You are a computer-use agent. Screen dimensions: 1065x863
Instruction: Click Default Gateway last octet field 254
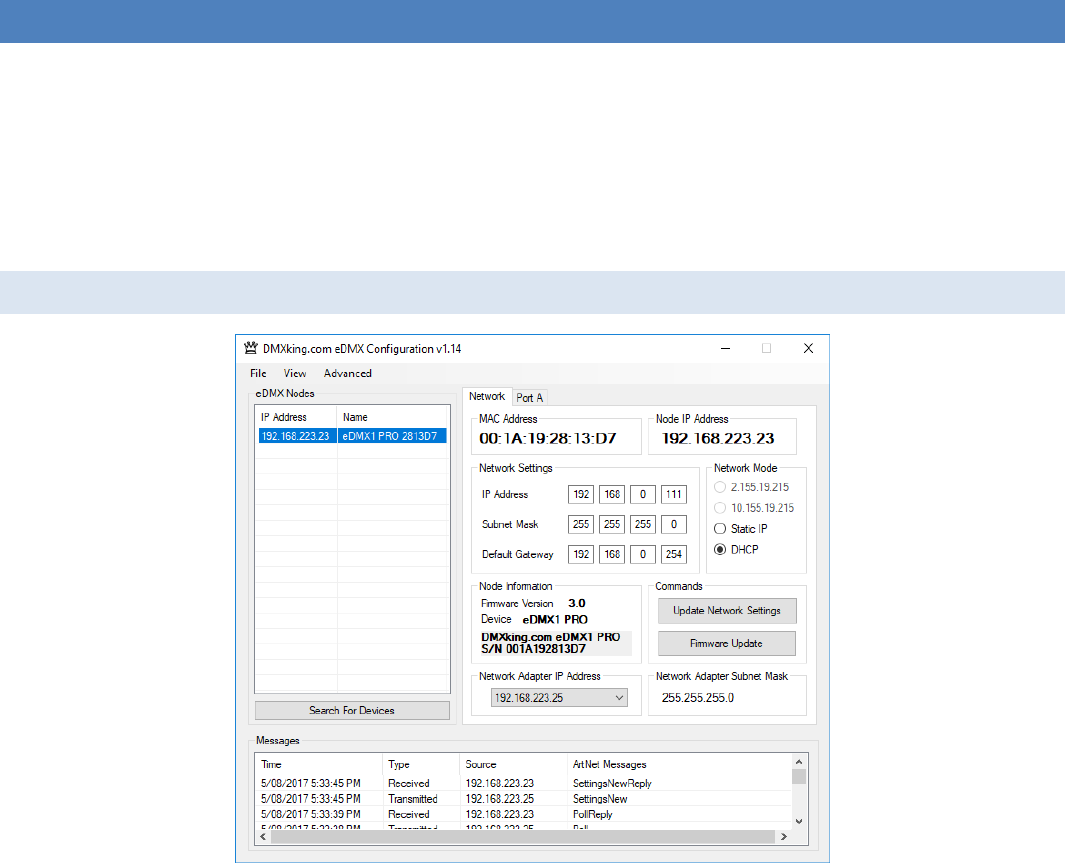[674, 554]
